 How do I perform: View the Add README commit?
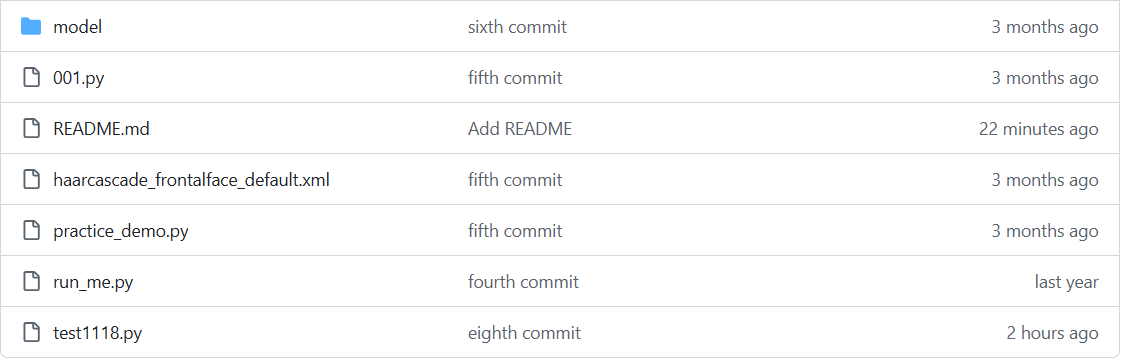coord(520,129)
